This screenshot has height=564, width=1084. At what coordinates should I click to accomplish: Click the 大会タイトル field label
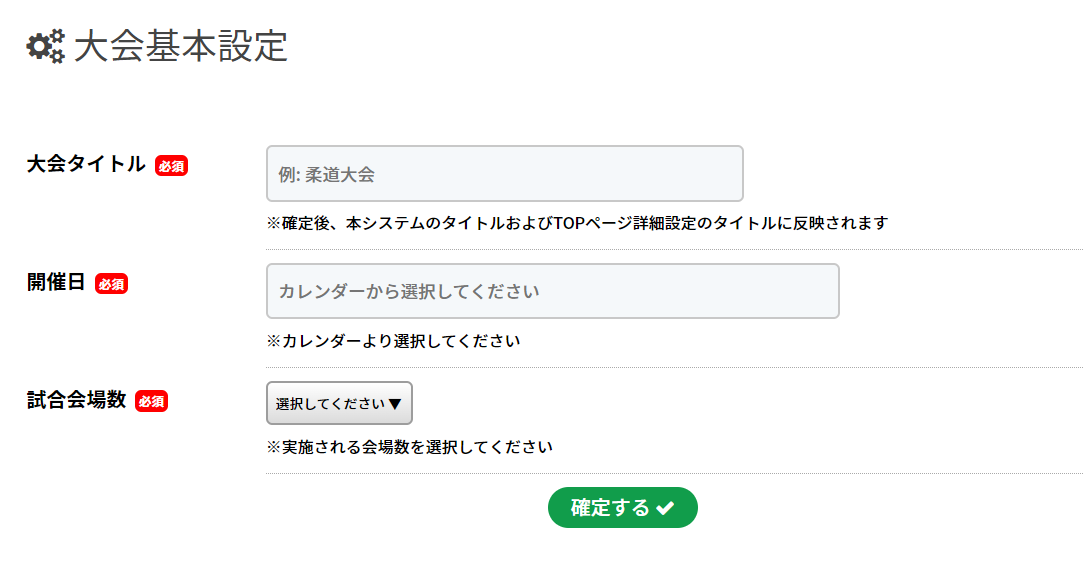(x=86, y=165)
